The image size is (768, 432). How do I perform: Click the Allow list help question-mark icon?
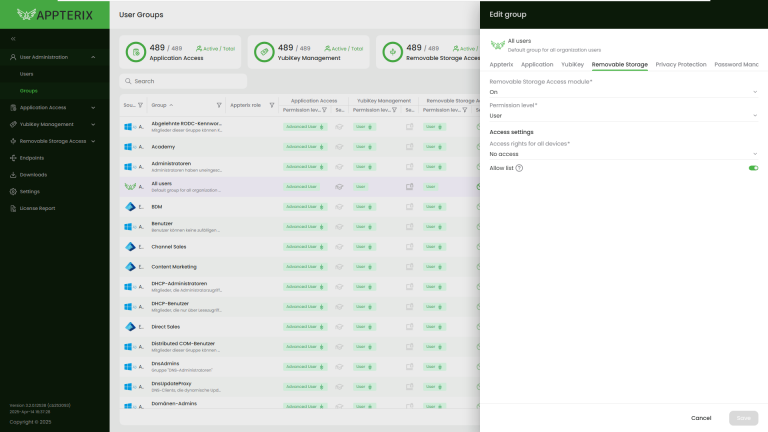pyautogui.click(x=520, y=168)
